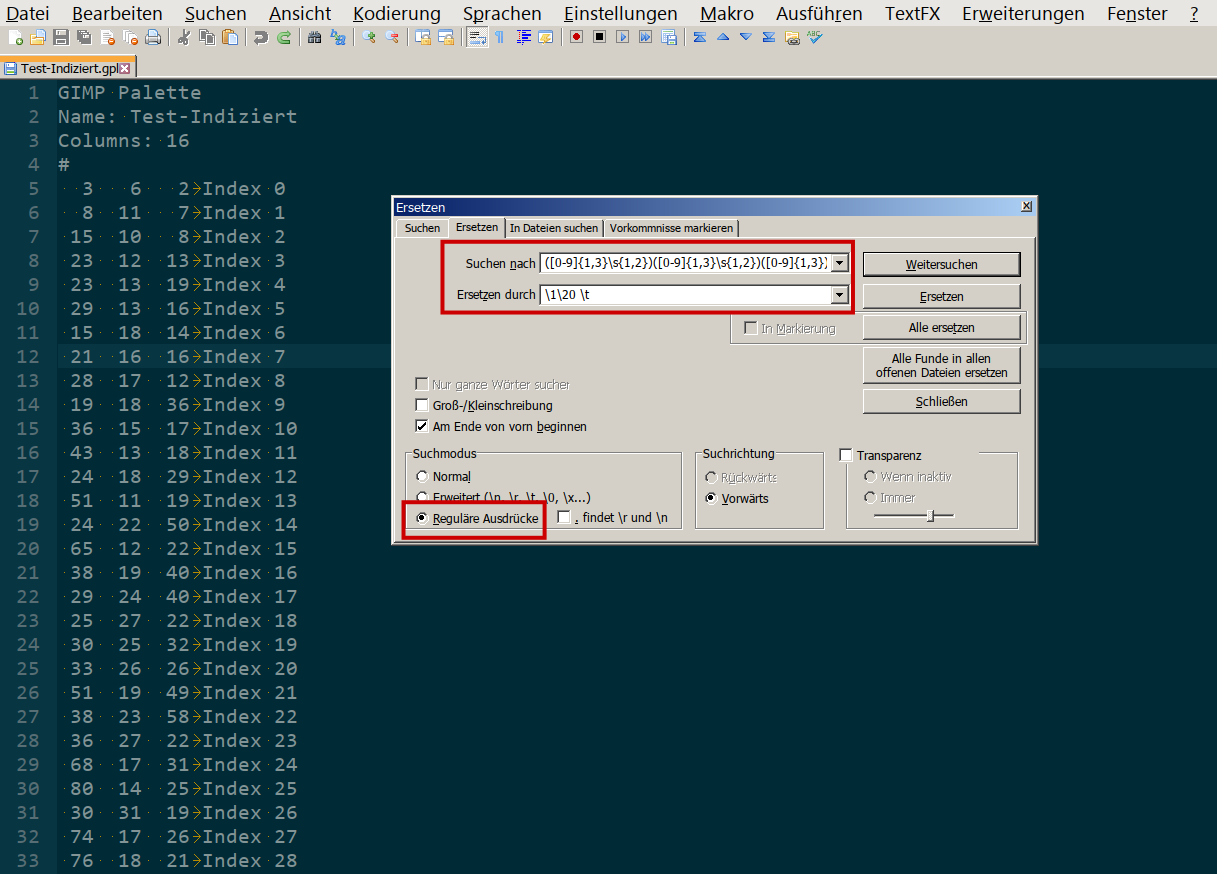Click the Cut scissors icon
This screenshot has width=1217, height=874.
point(183,38)
